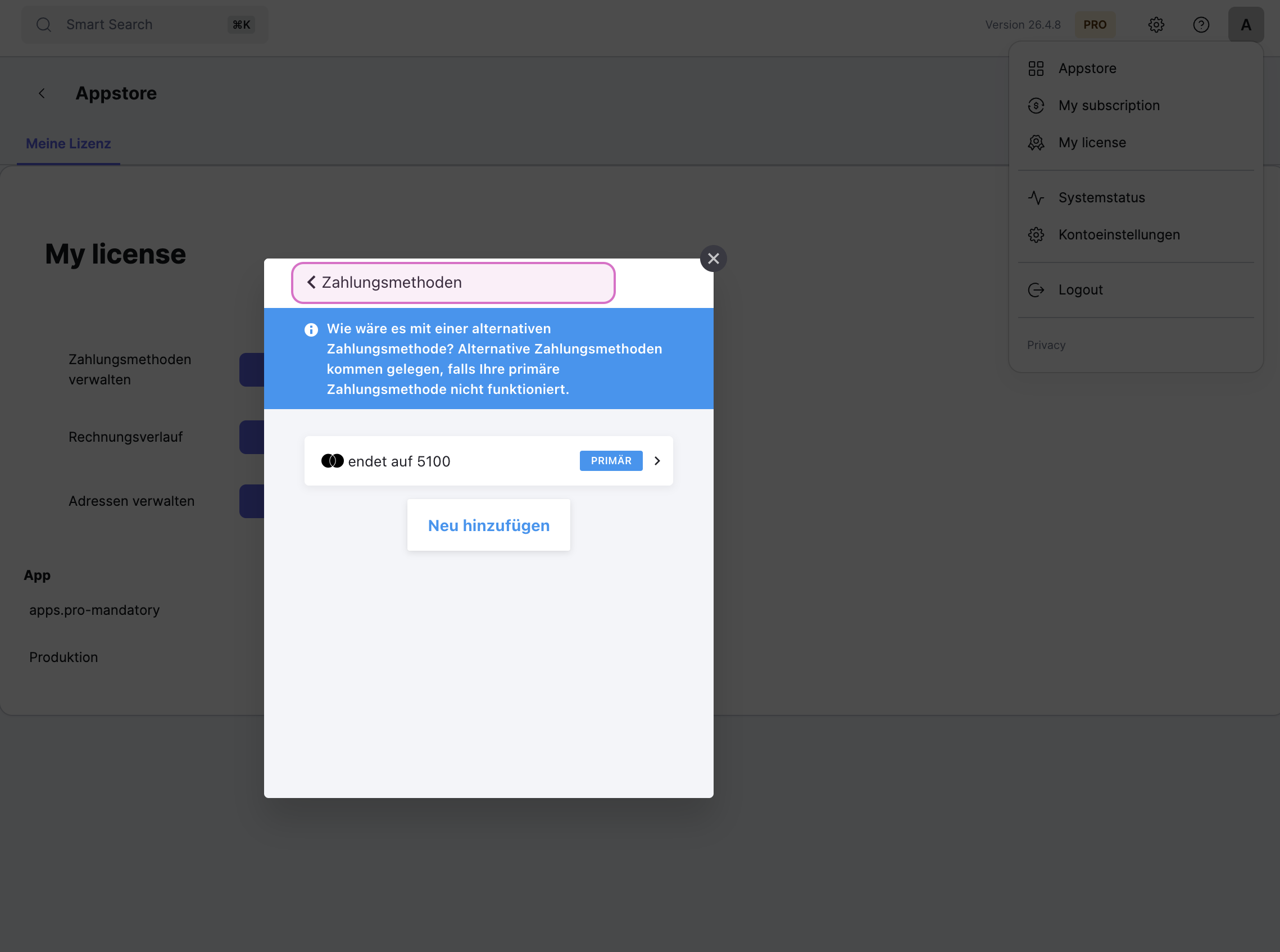1280x952 pixels.
Task: Open My subscription from the menu
Action: pyautogui.click(x=1136, y=106)
